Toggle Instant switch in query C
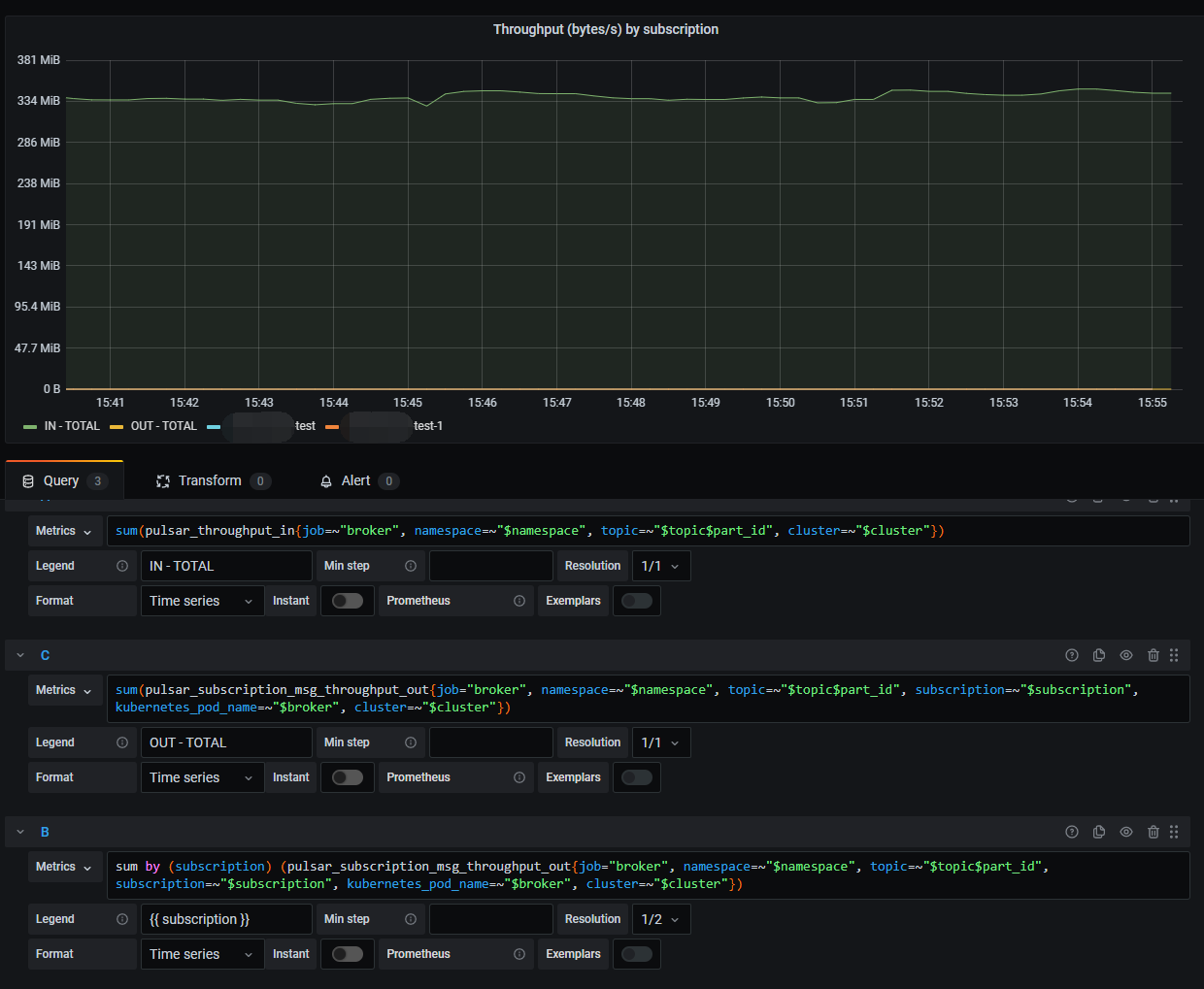 coord(348,777)
